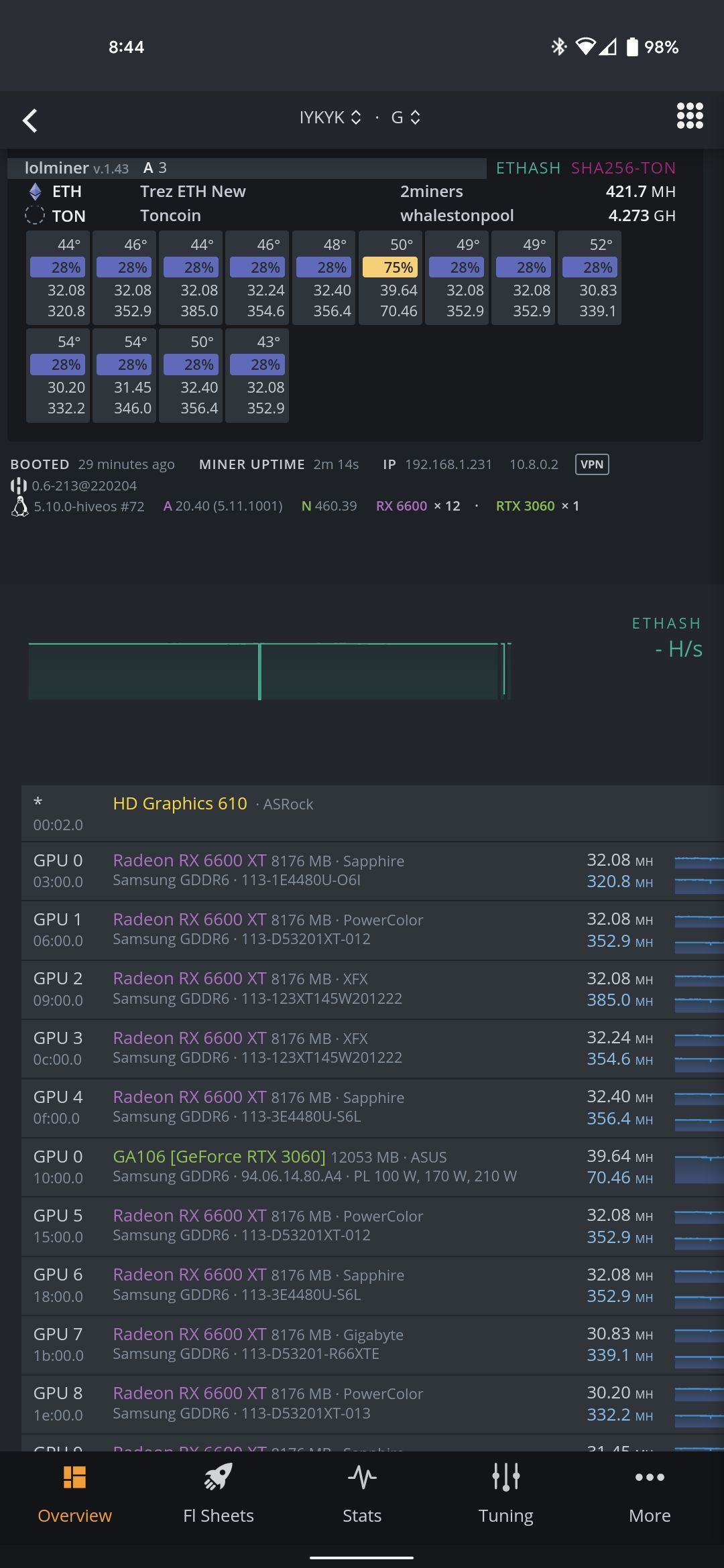
Task: Tap the ETHASH hashrate history chart
Action: click(269, 671)
